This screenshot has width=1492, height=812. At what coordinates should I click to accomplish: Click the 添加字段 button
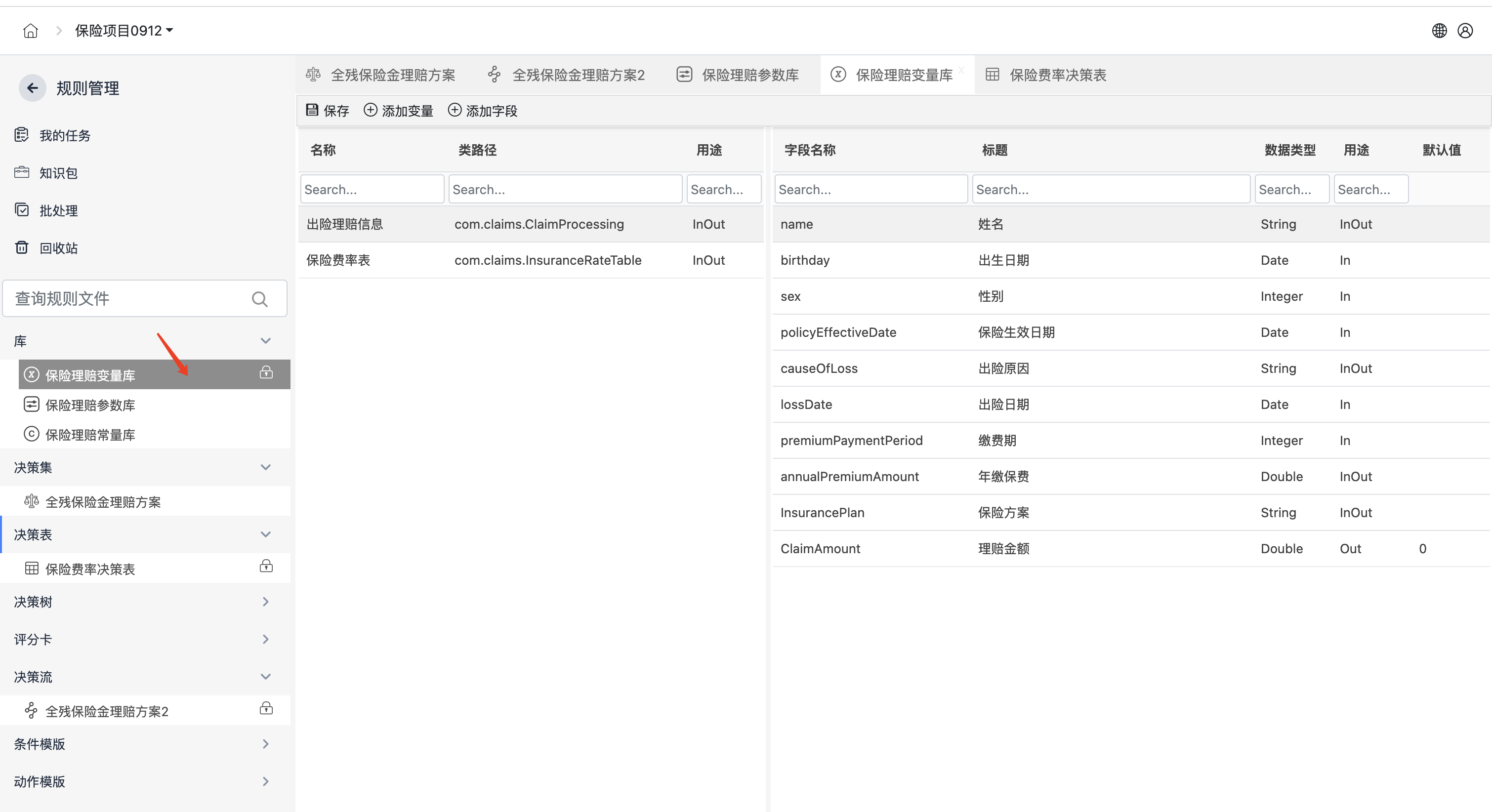pyautogui.click(x=483, y=110)
